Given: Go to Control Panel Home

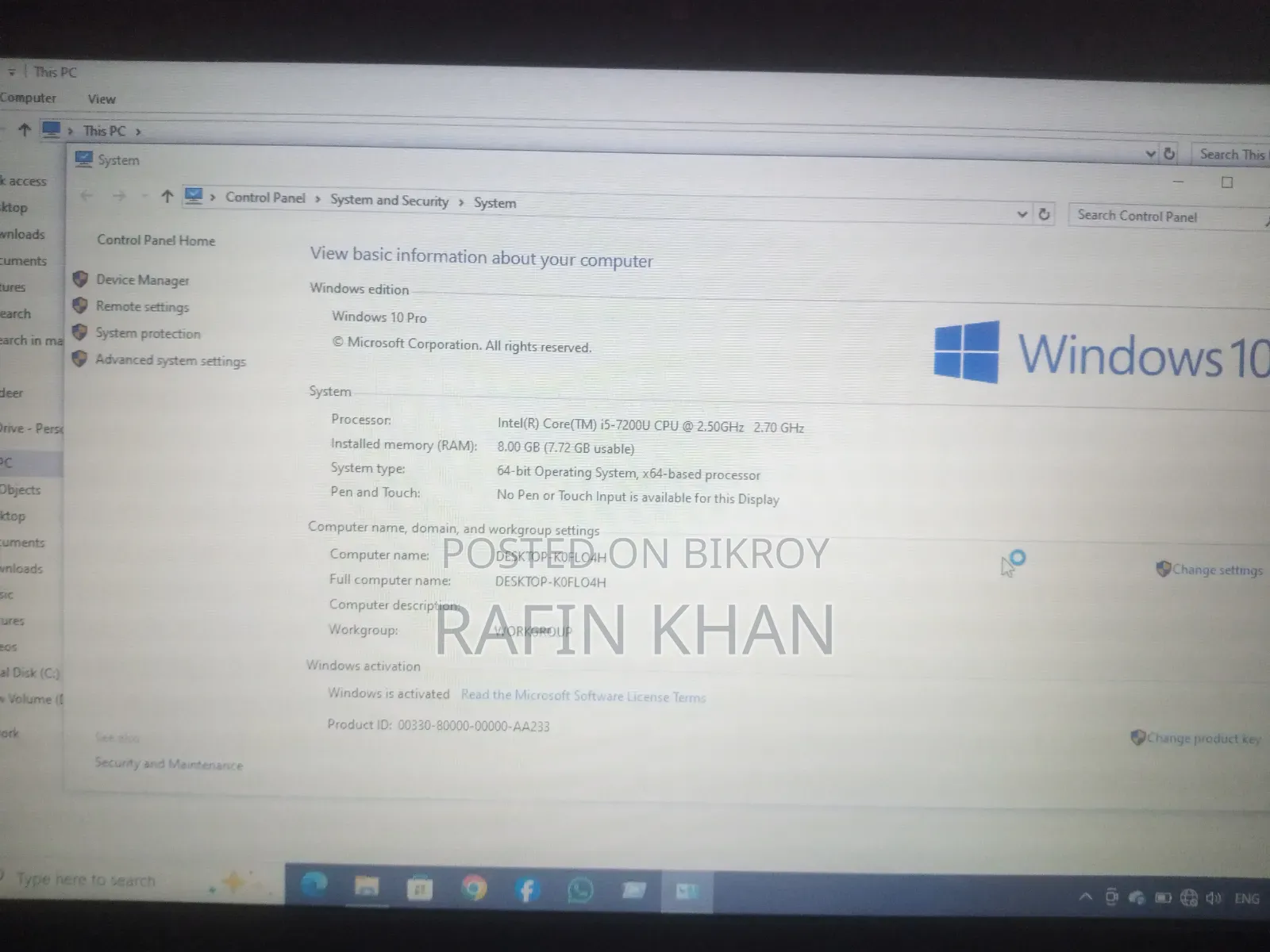Looking at the screenshot, I should coord(156,240).
